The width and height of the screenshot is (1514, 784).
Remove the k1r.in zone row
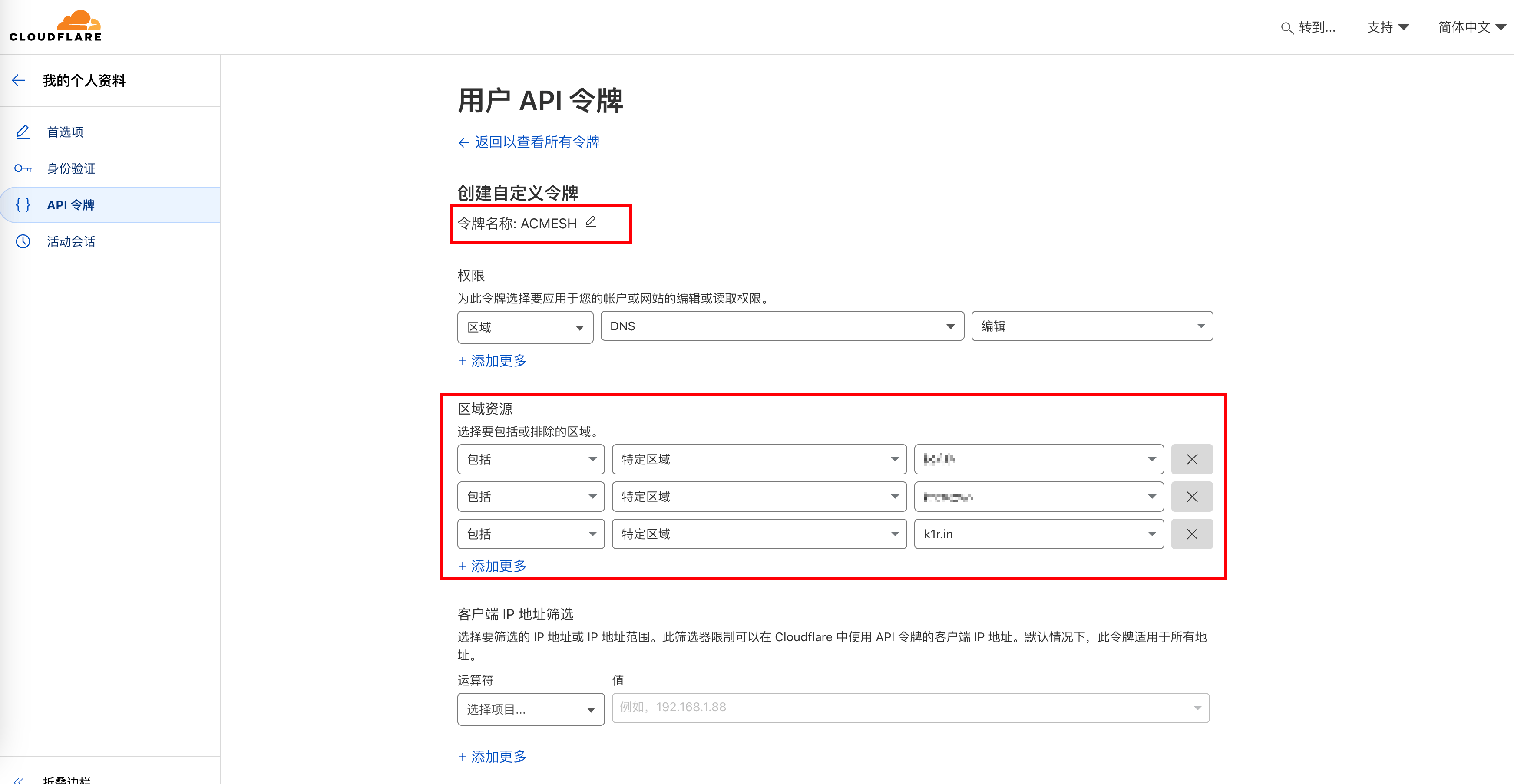[x=1191, y=534]
